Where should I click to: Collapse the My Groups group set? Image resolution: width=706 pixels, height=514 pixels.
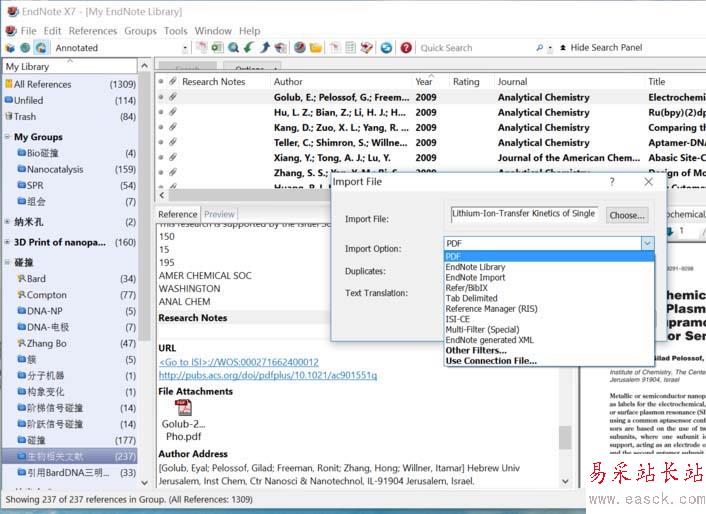[8, 136]
